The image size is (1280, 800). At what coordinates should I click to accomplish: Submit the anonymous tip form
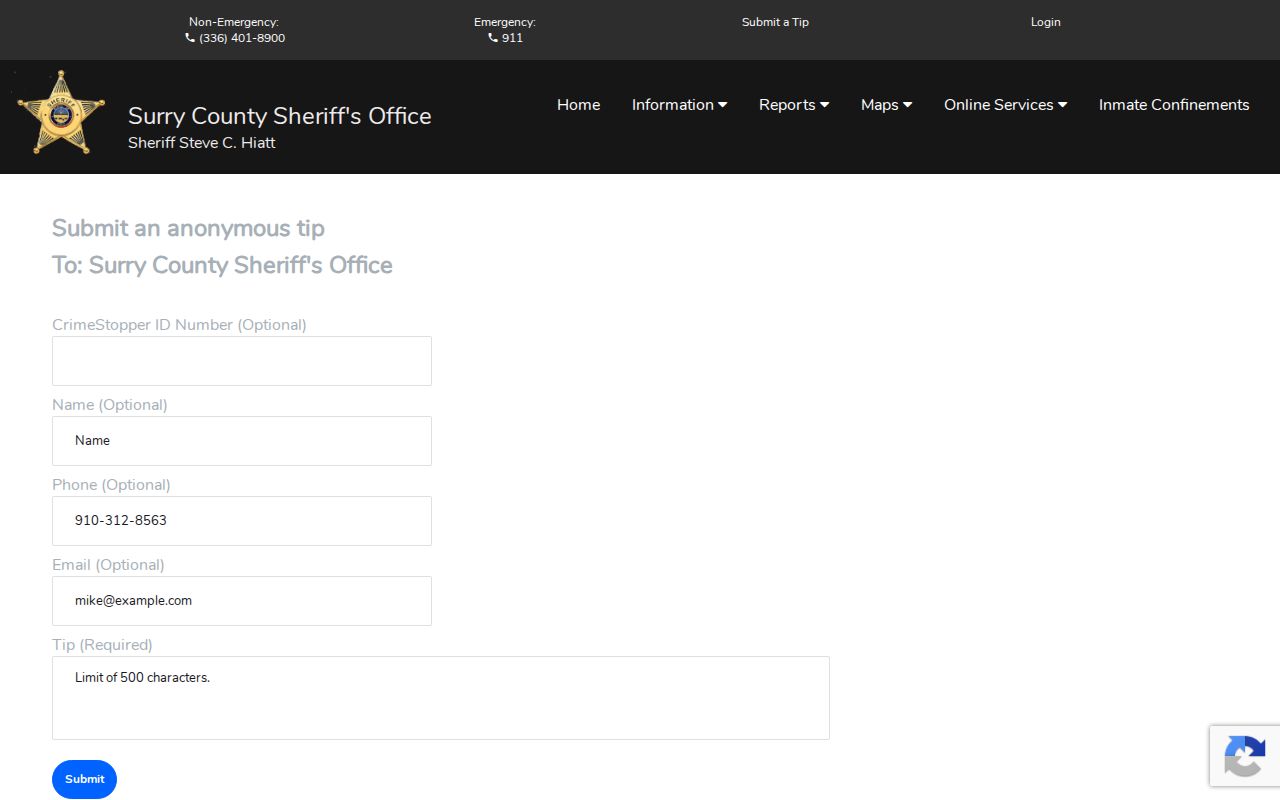[84, 779]
